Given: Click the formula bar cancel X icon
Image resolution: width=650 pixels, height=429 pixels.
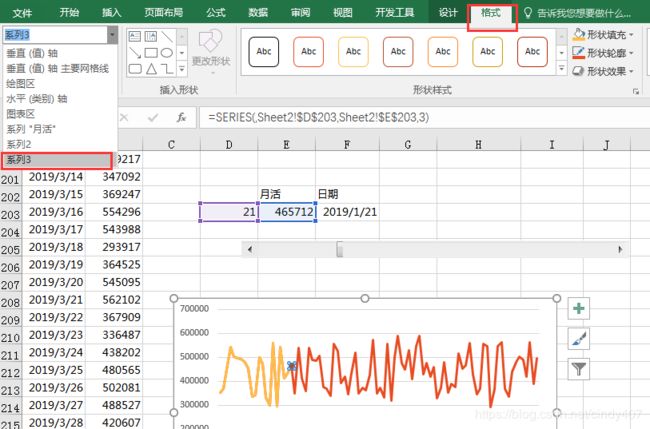Looking at the screenshot, I should (x=124, y=118).
